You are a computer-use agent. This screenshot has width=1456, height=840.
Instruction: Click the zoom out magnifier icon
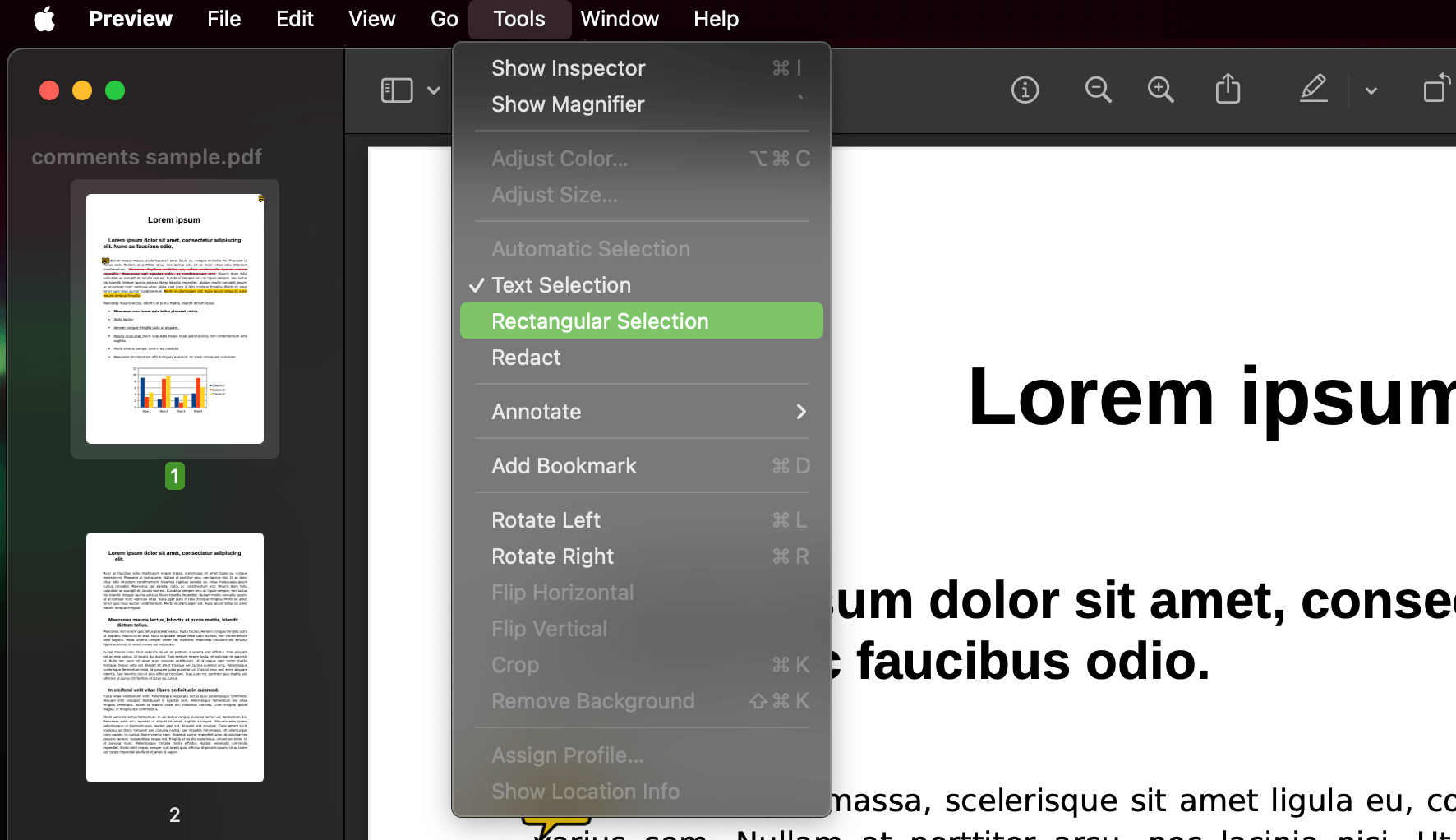1098,90
